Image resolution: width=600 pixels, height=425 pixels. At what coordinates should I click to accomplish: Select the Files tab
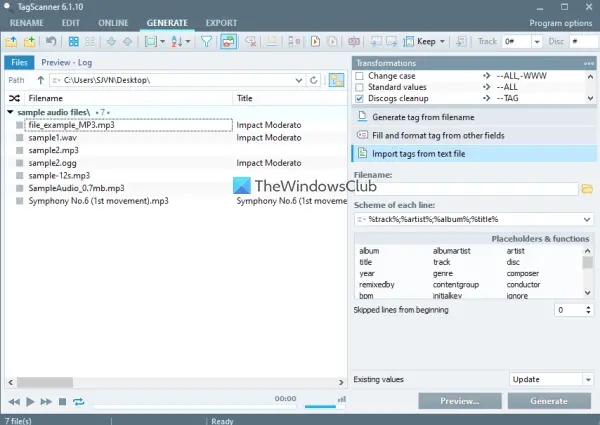pyautogui.click(x=19, y=63)
